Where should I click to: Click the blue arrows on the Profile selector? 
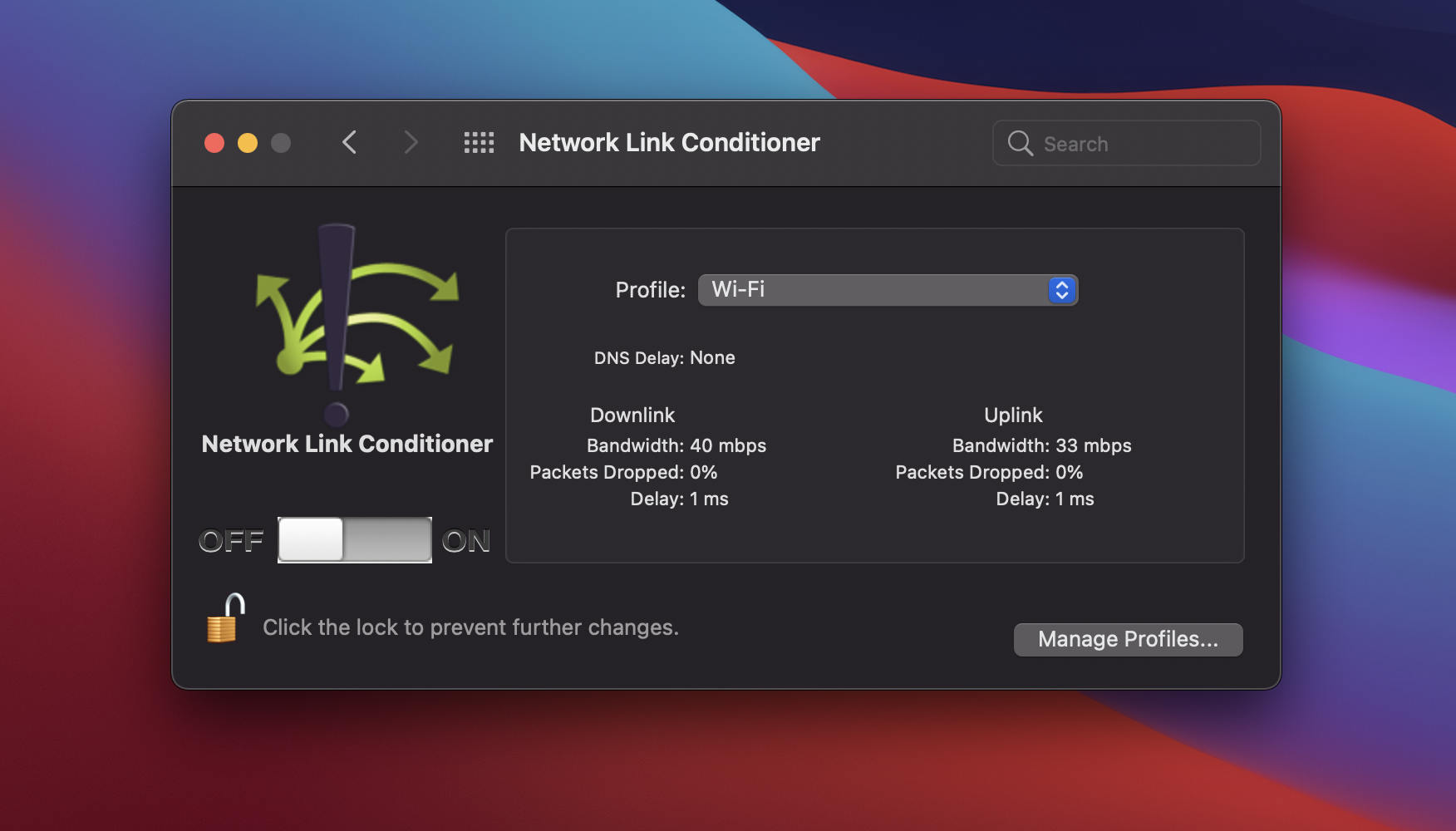[x=1061, y=290]
